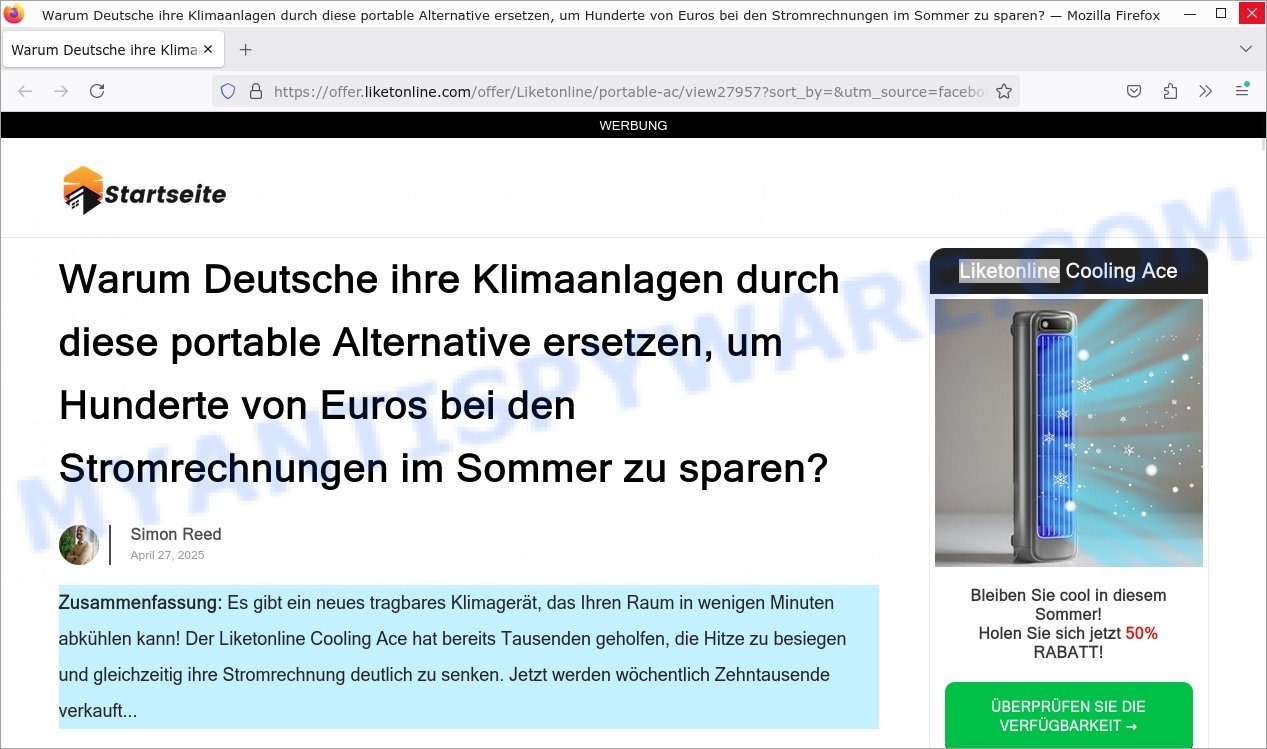Select the 'Warum Deutsche ihre Klima' browser tab
Image resolution: width=1267 pixels, height=749 pixels.
pyautogui.click(x=114, y=49)
